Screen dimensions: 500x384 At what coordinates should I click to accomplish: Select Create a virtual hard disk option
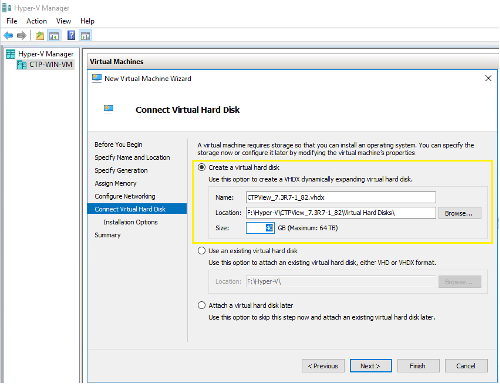tap(202, 167)
